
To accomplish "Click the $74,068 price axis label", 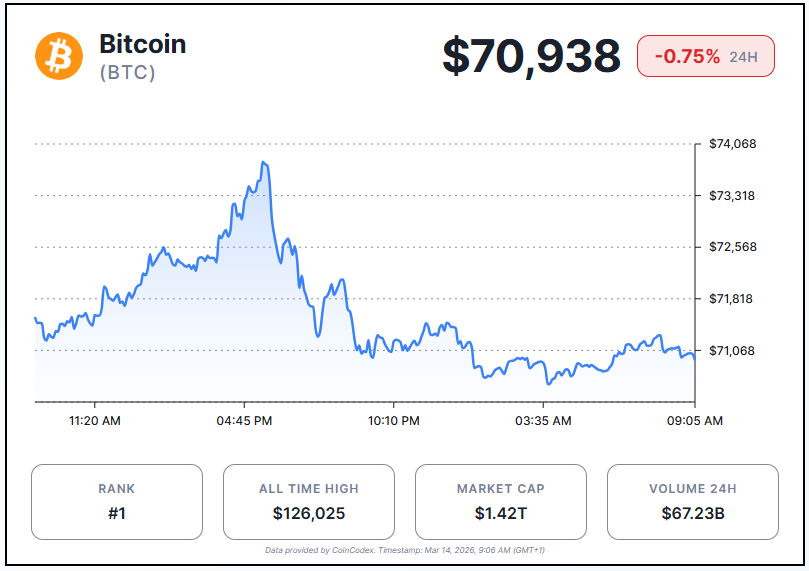I will click(x=733, y=144).
